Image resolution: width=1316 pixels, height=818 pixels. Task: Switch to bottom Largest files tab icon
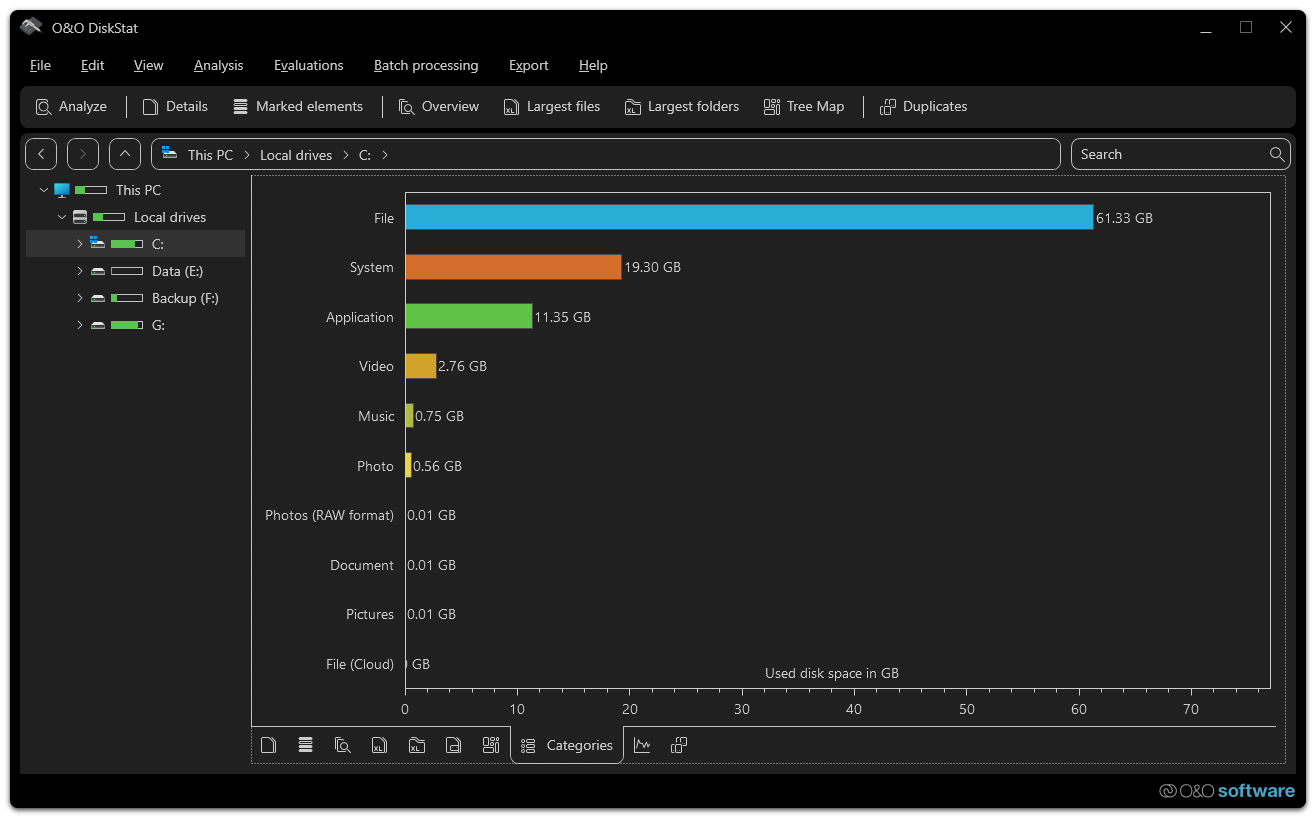tap(379, 745)
